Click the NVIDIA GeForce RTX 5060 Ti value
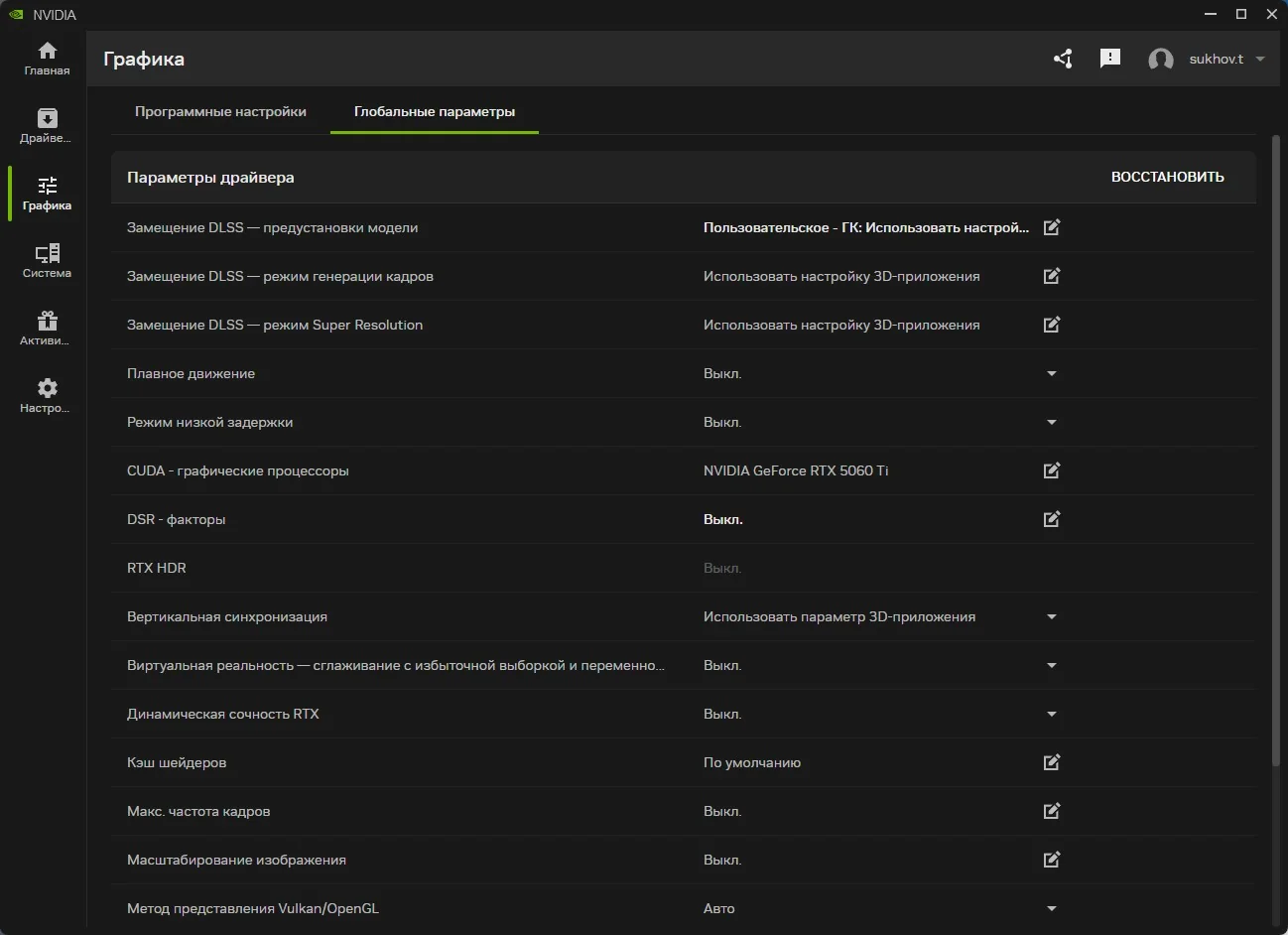Viewport: 1288px width, 935px height. tap(796, 470)
